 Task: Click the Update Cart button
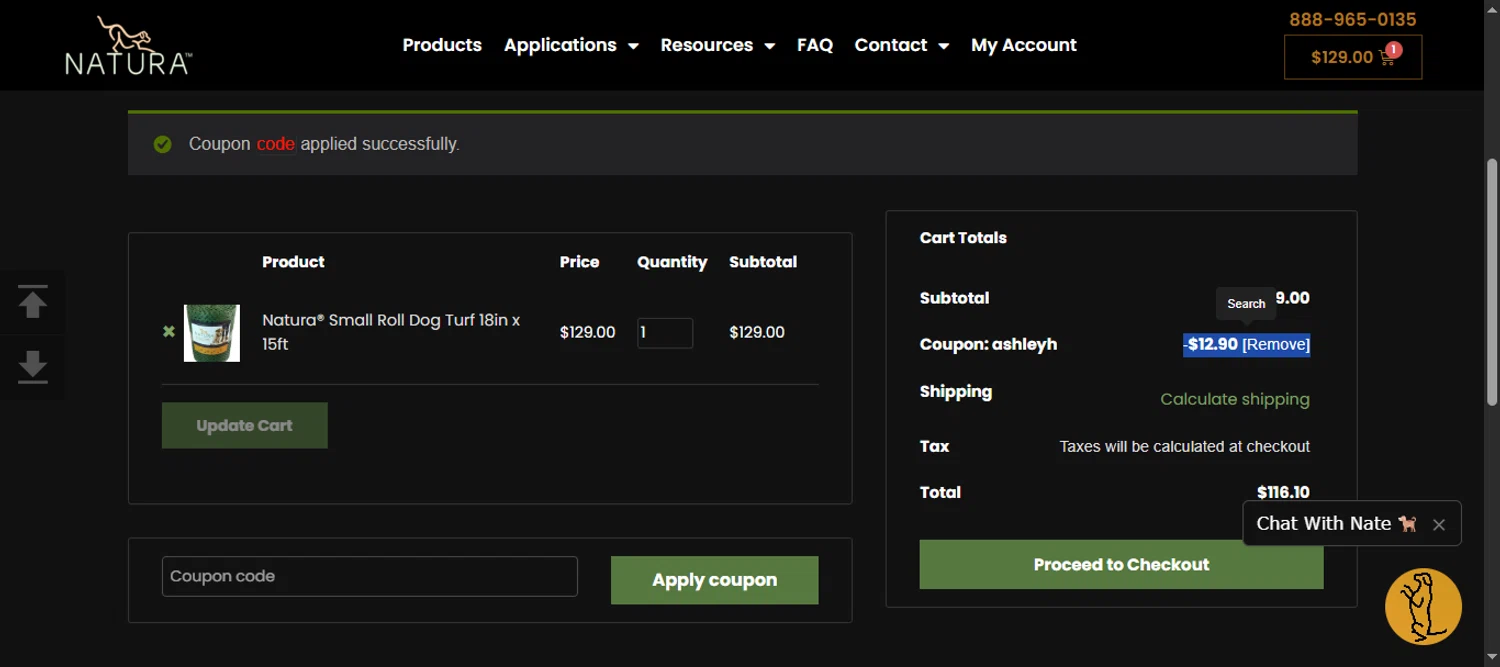pyautogui.click(x=245, y=425)
